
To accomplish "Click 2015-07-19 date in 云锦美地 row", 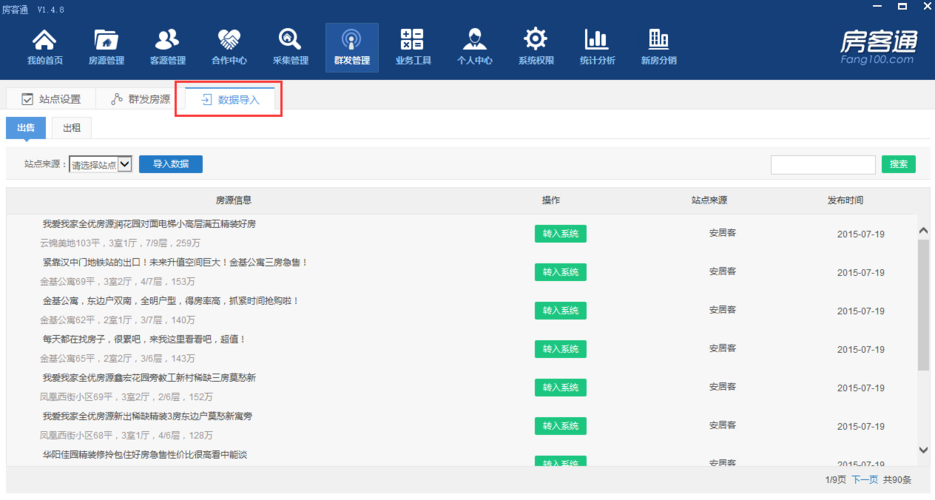I will [860, 234].
